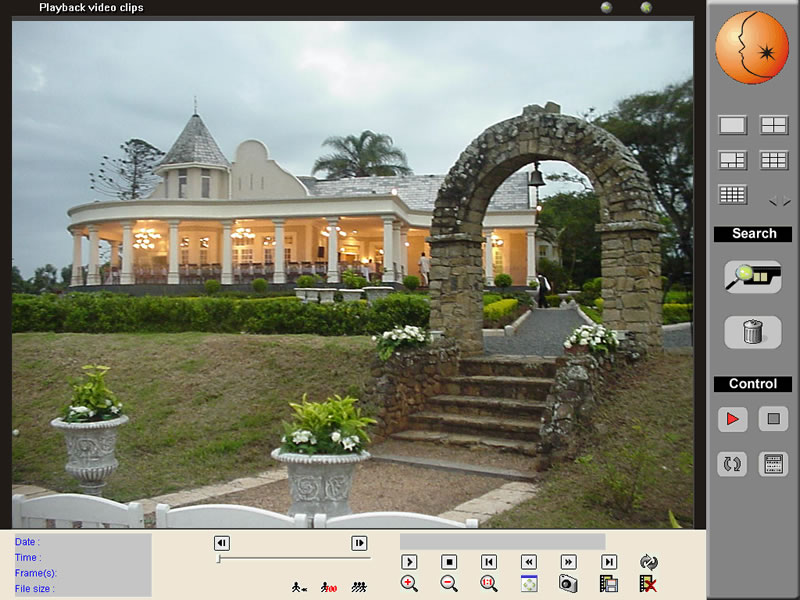Click the trash can delete button

point(752,332)
